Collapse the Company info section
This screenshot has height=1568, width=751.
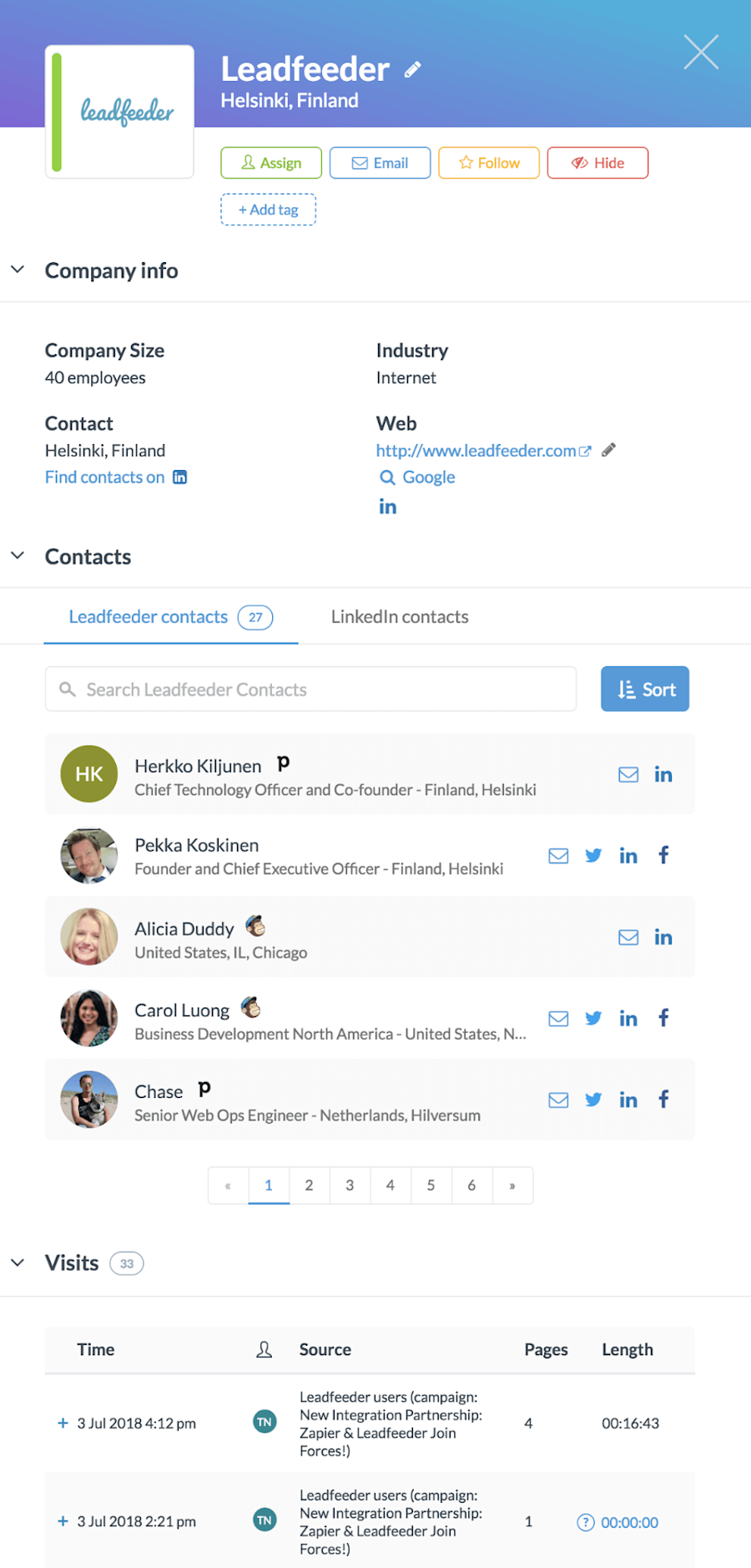18,270
